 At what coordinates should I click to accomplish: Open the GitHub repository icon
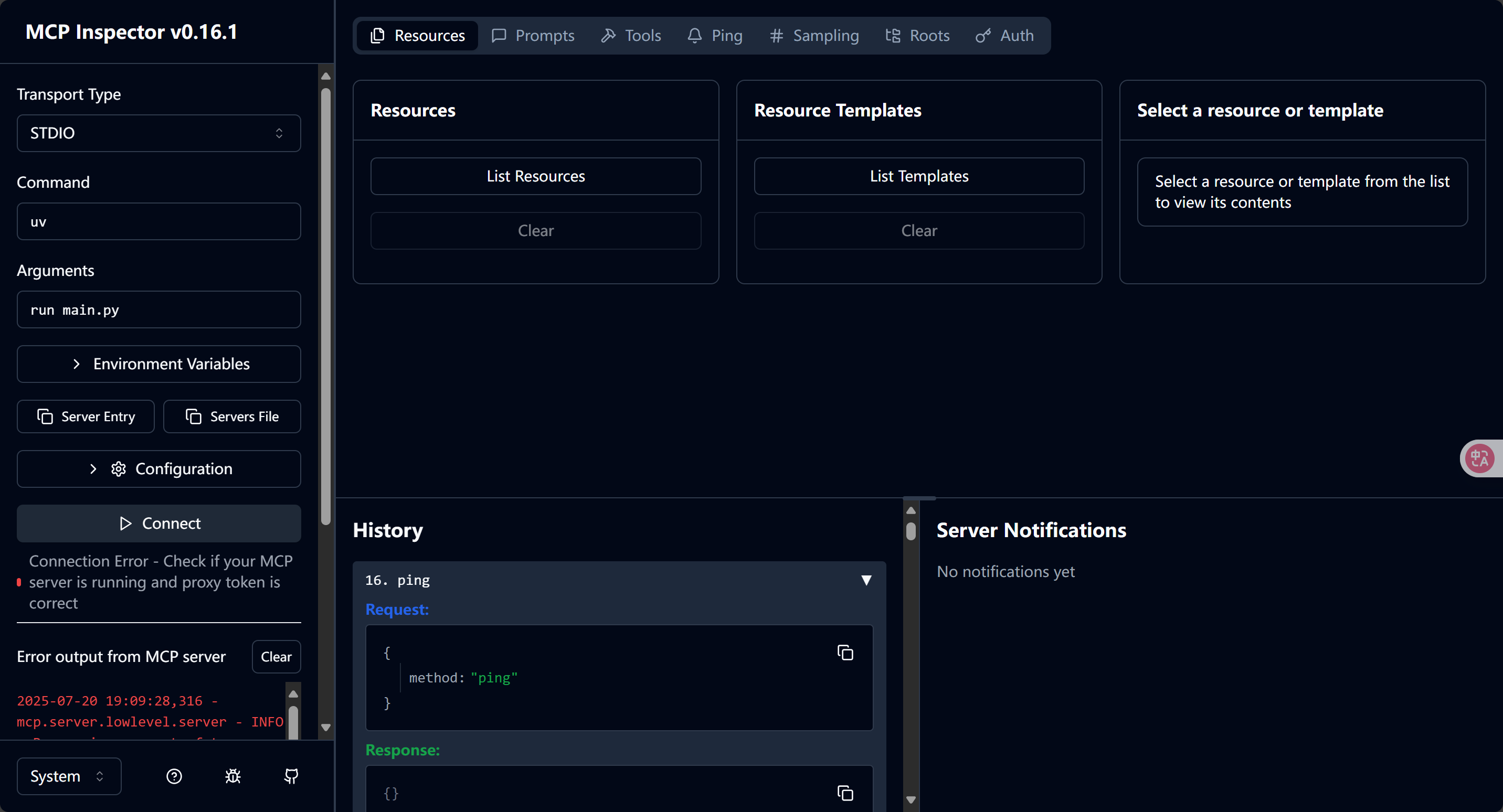(x=291, y=776)
